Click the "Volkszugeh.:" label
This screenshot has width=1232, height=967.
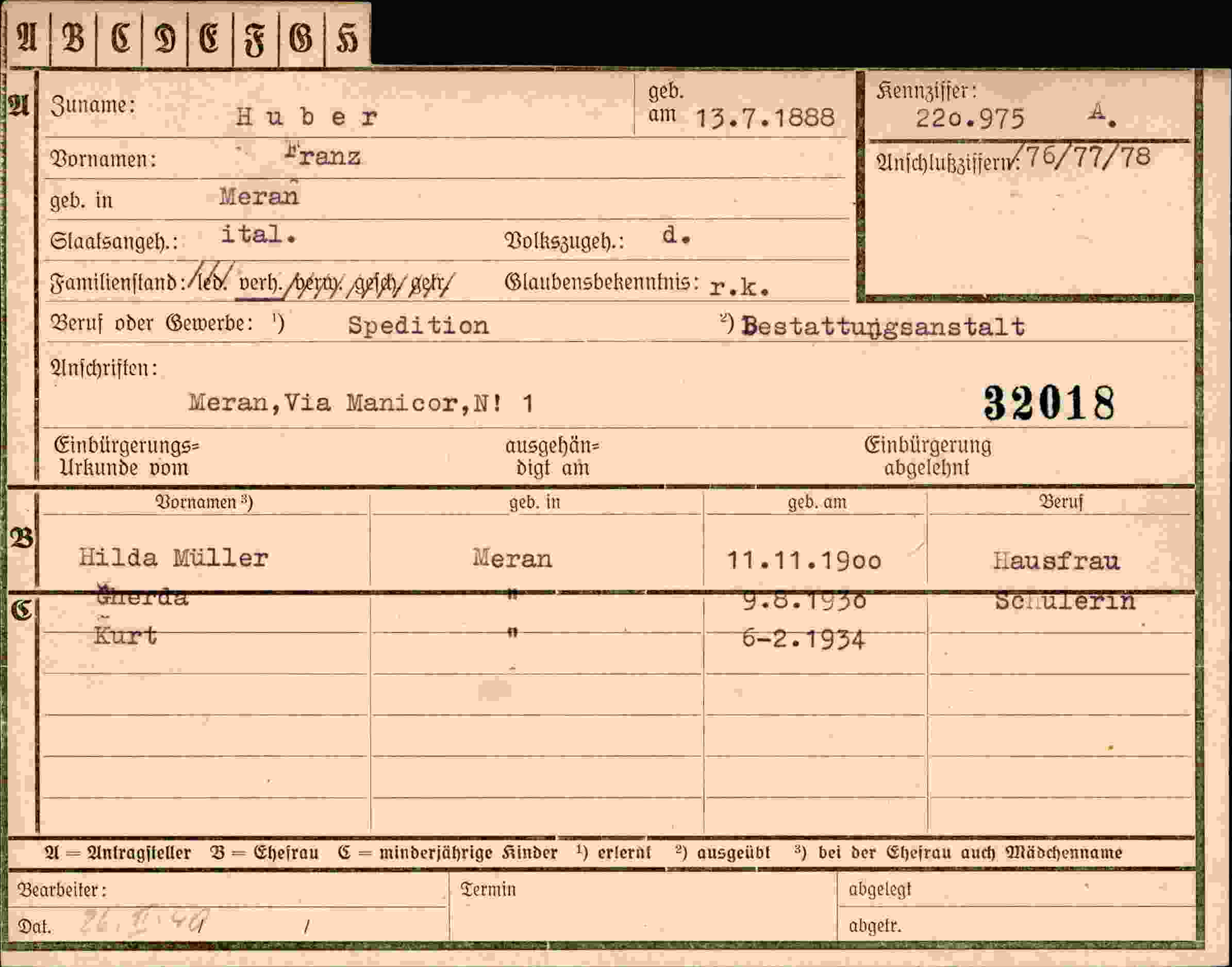click(564, 241)
